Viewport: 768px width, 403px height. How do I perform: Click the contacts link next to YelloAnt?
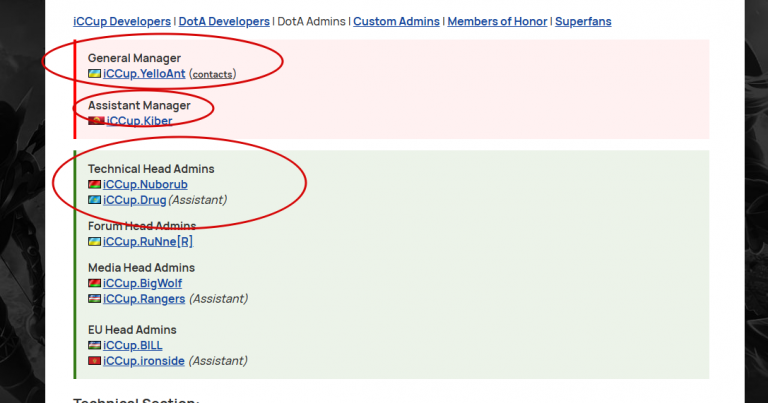tap(212, 74)
